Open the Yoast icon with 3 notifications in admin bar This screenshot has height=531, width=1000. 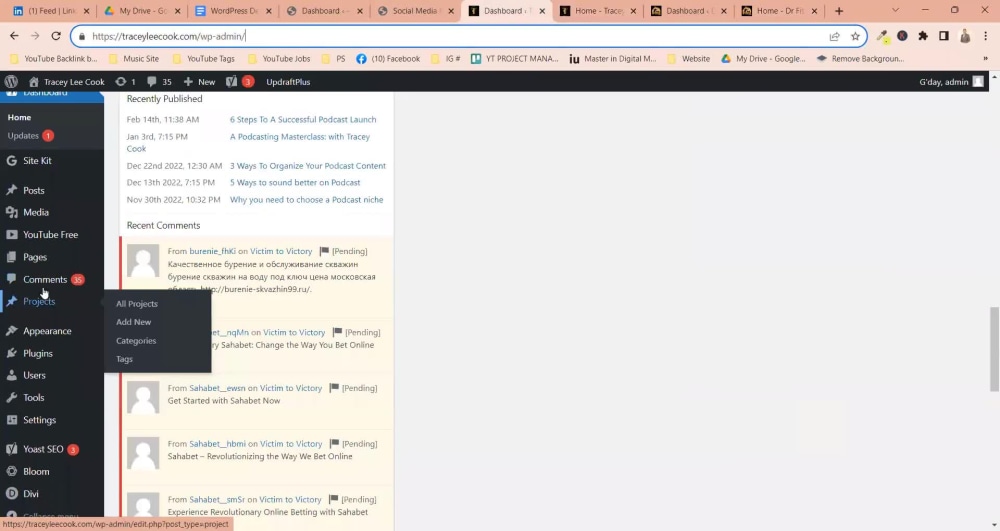pos(240,82)
